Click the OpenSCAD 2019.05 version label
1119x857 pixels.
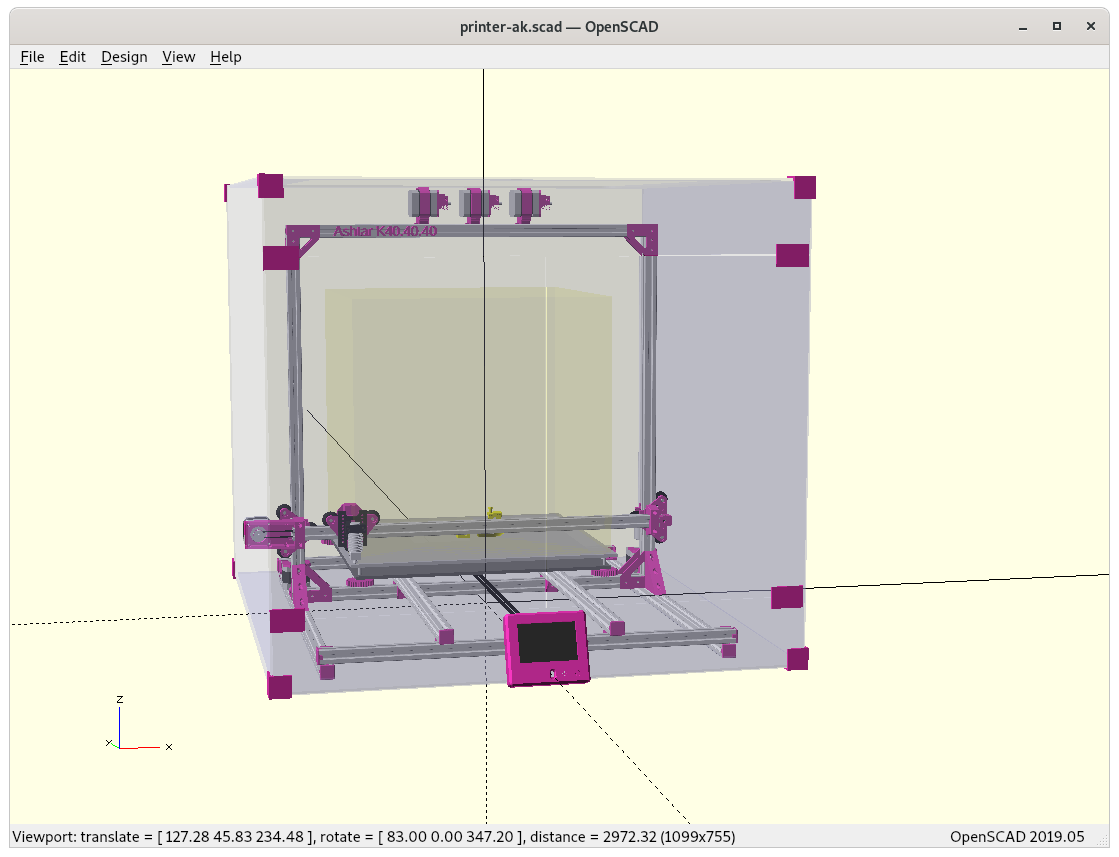click(x=1016, y=836)
